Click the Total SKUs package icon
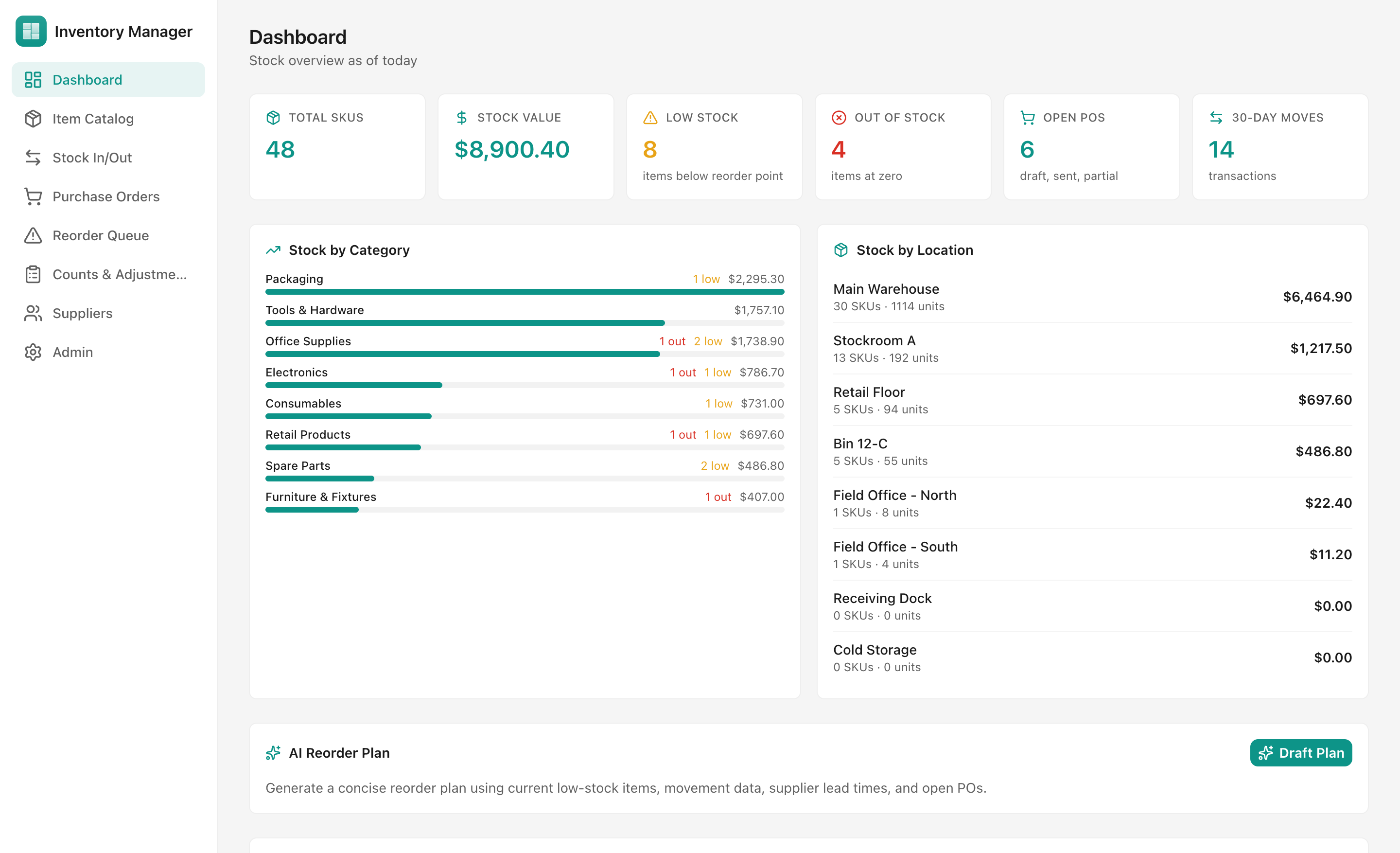 (273, 118)
